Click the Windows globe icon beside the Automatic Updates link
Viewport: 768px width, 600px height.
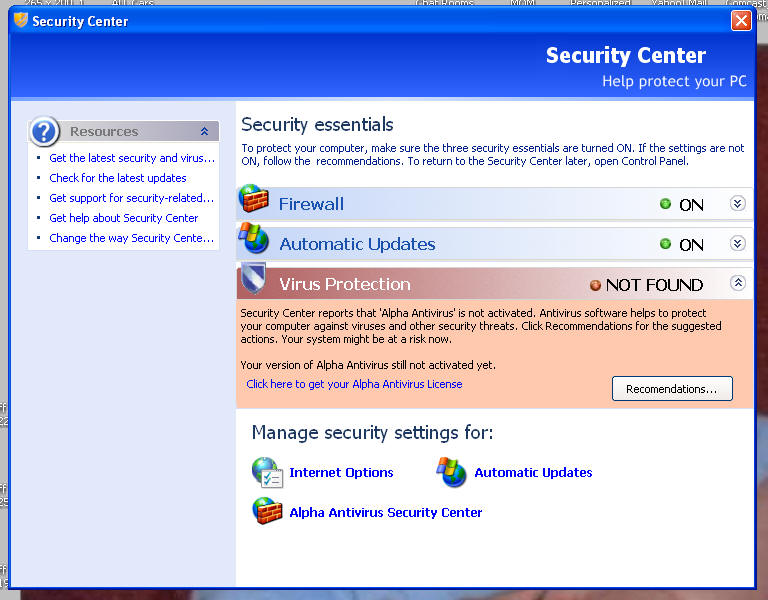(451, 472)
